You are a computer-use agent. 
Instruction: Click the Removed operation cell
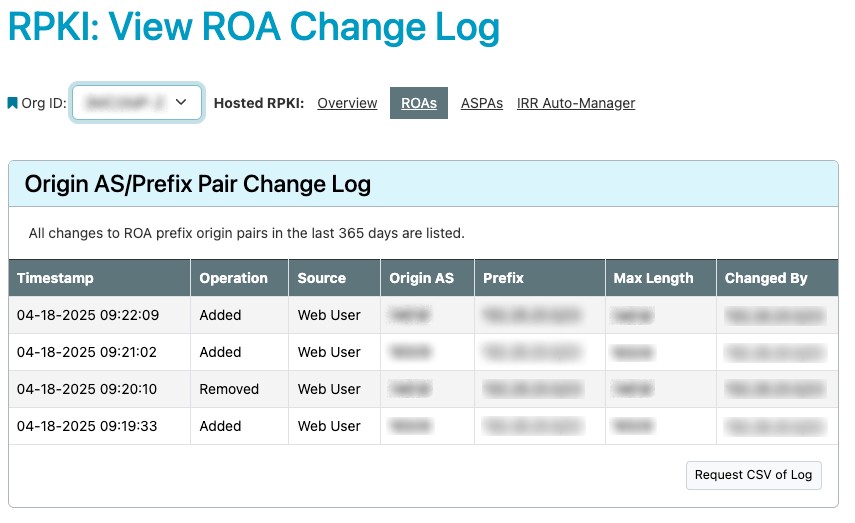click(229, 389)
